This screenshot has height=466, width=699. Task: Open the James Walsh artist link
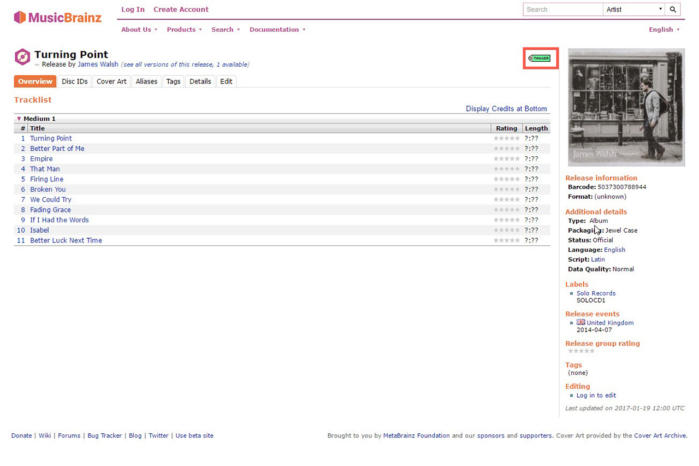98,64
